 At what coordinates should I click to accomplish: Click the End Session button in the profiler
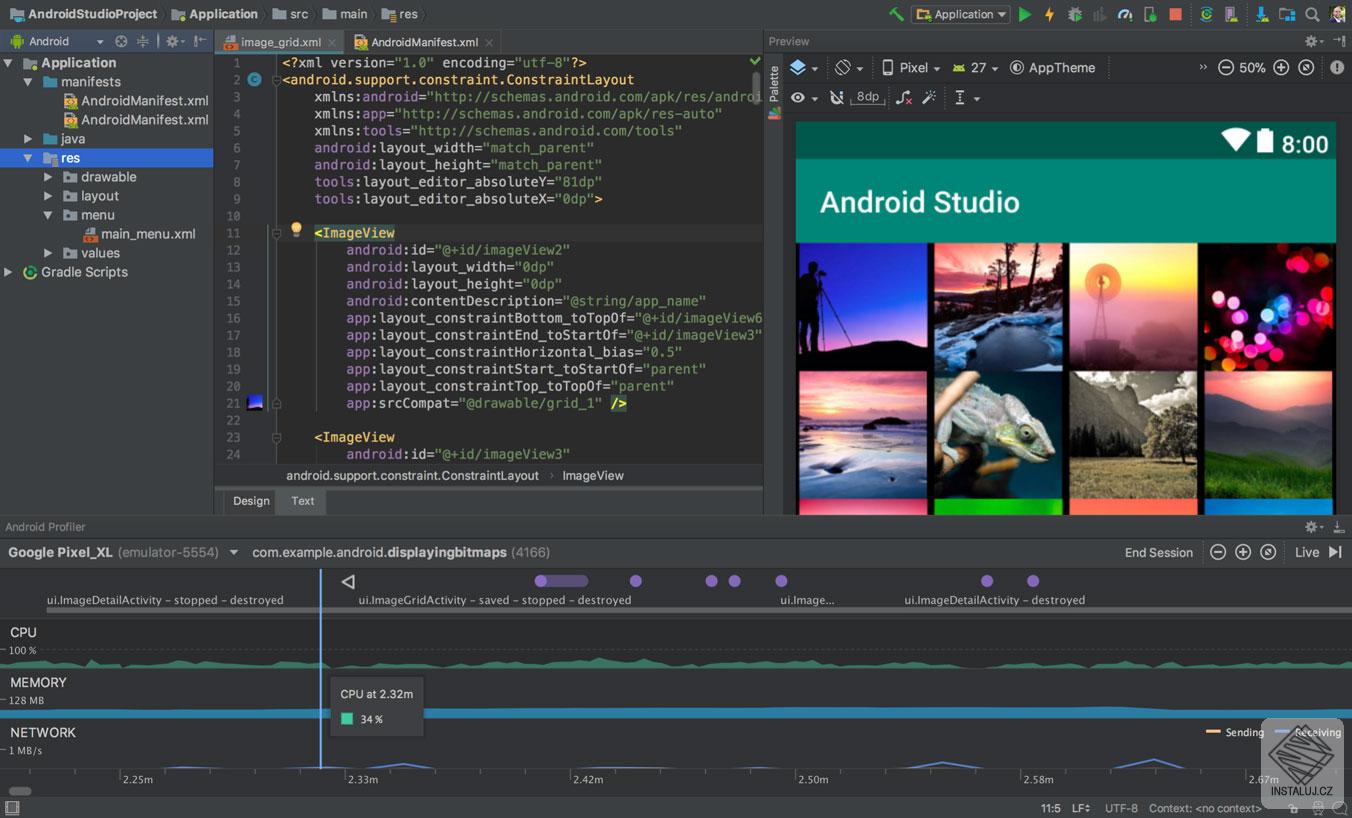click(x=1158, y=551)
